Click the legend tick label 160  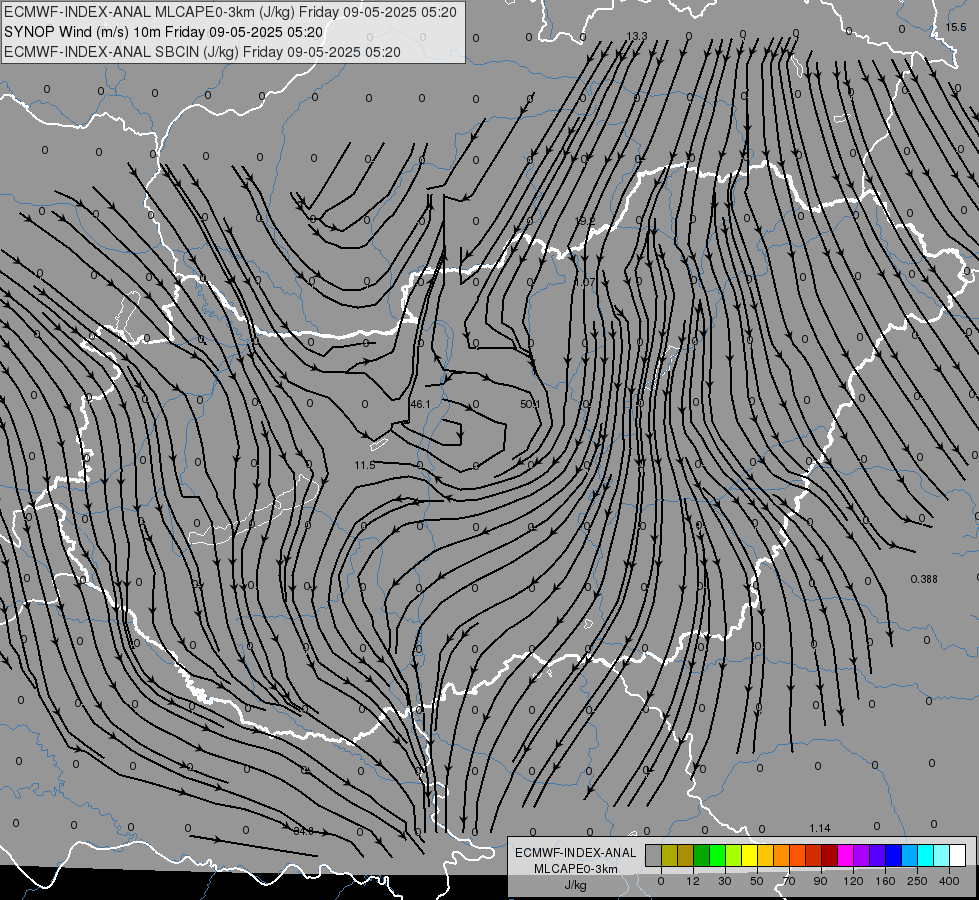click(x=885, y=881)
